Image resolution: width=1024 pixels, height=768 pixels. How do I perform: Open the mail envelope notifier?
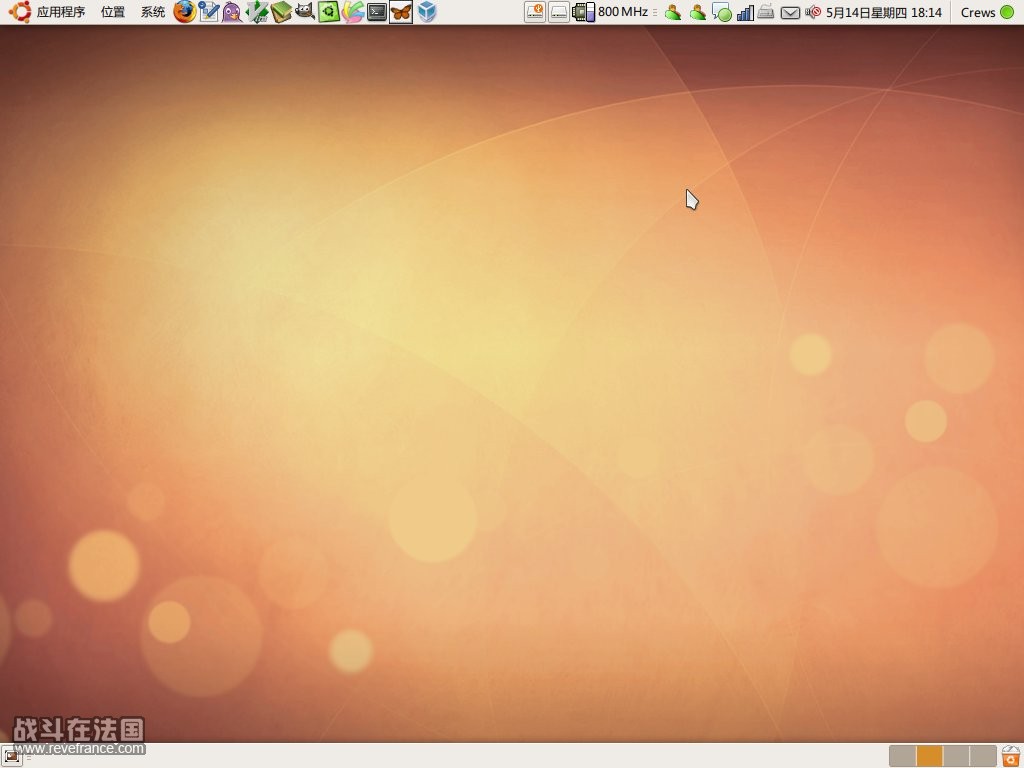point(790,12)
